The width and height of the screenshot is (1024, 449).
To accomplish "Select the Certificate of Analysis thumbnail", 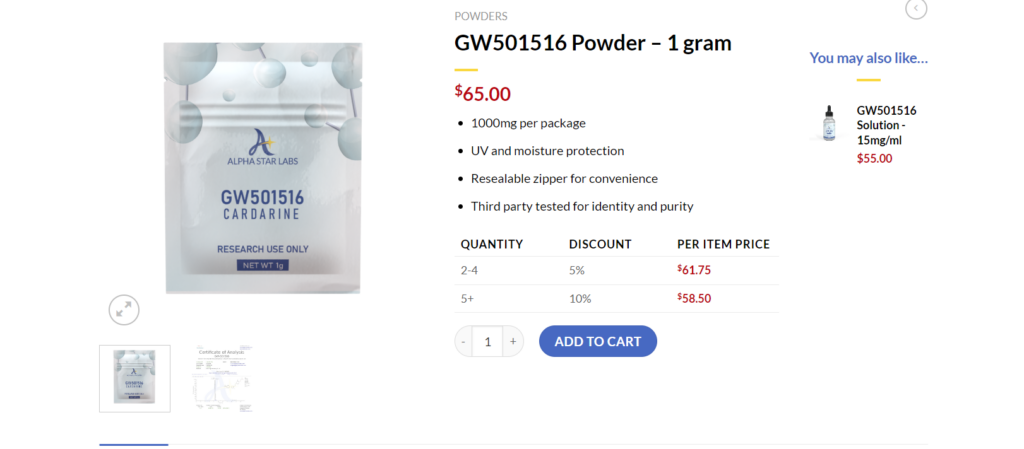I will coord(222,379).
